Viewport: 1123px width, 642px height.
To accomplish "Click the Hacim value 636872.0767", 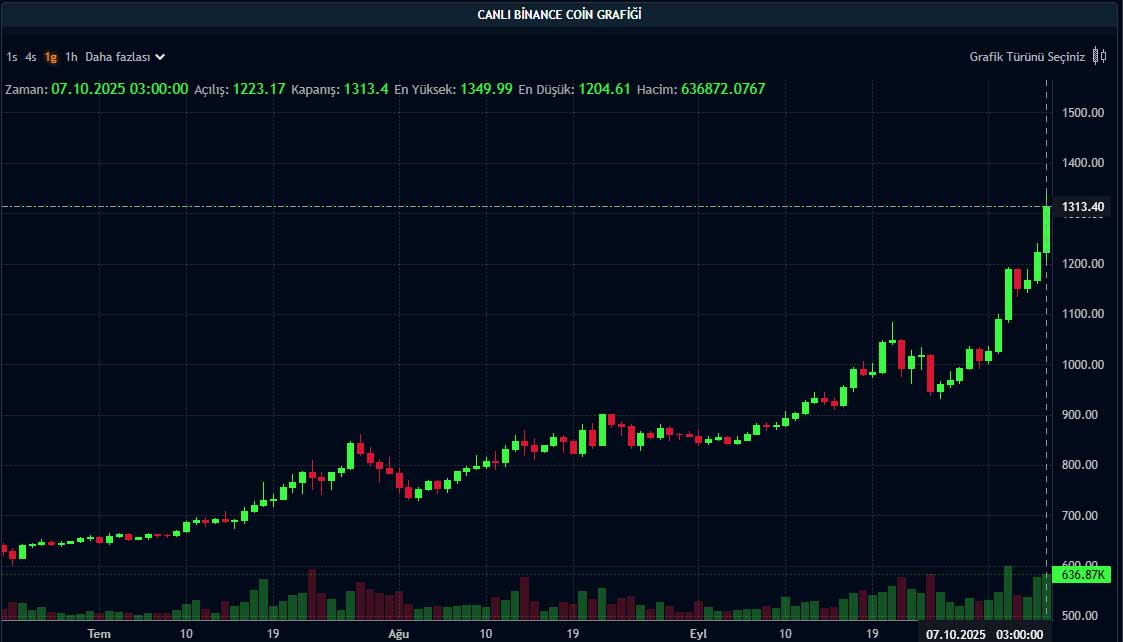I will coord(723,89).
